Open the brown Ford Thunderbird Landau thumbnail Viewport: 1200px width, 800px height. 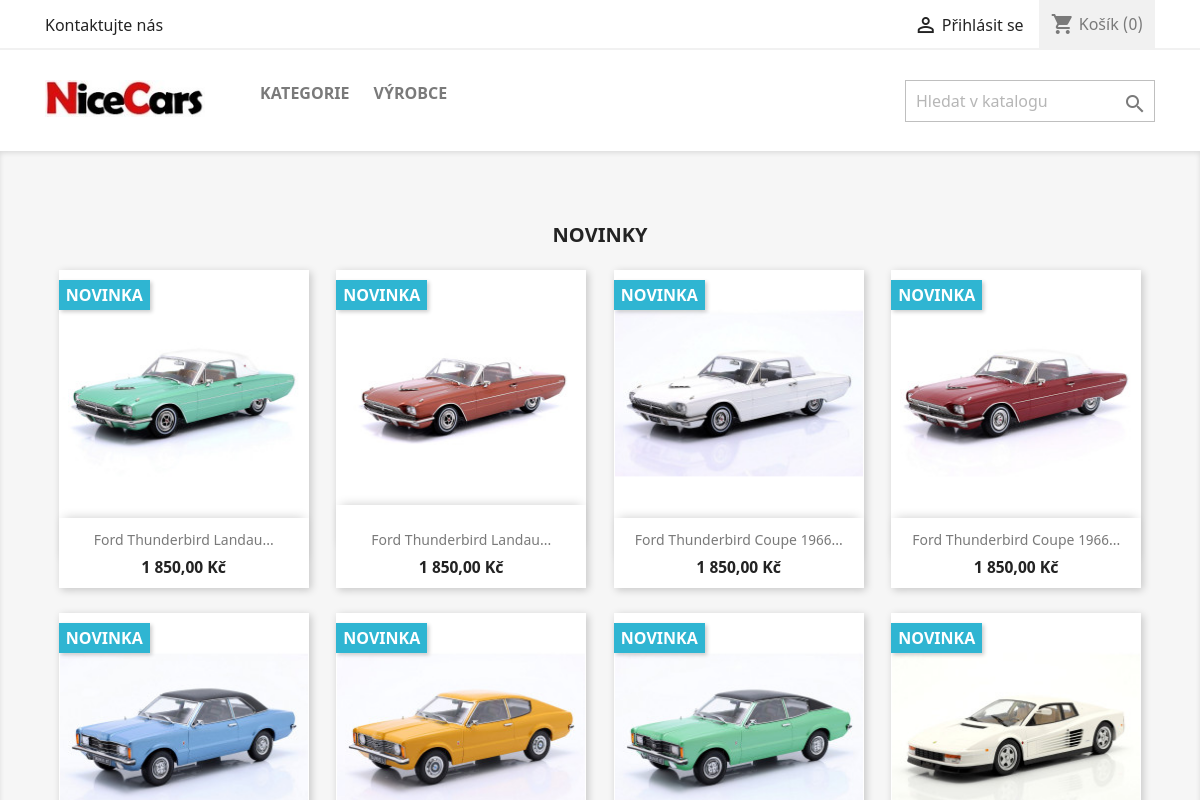(461, 395)
